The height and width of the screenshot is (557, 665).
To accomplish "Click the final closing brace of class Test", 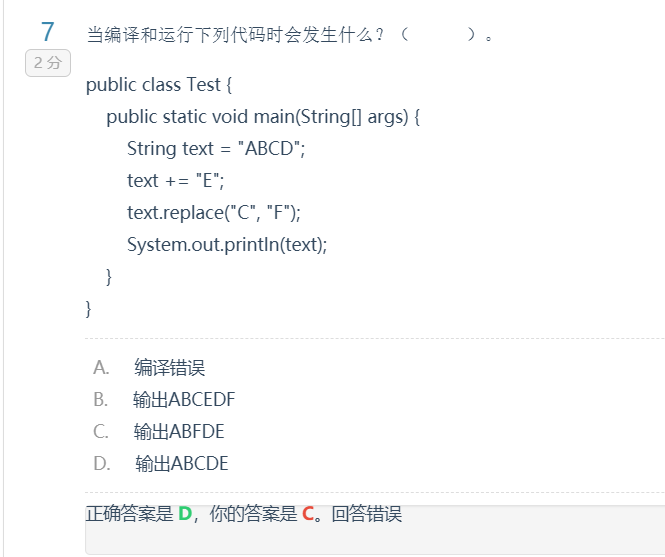I will click(89, 308).
